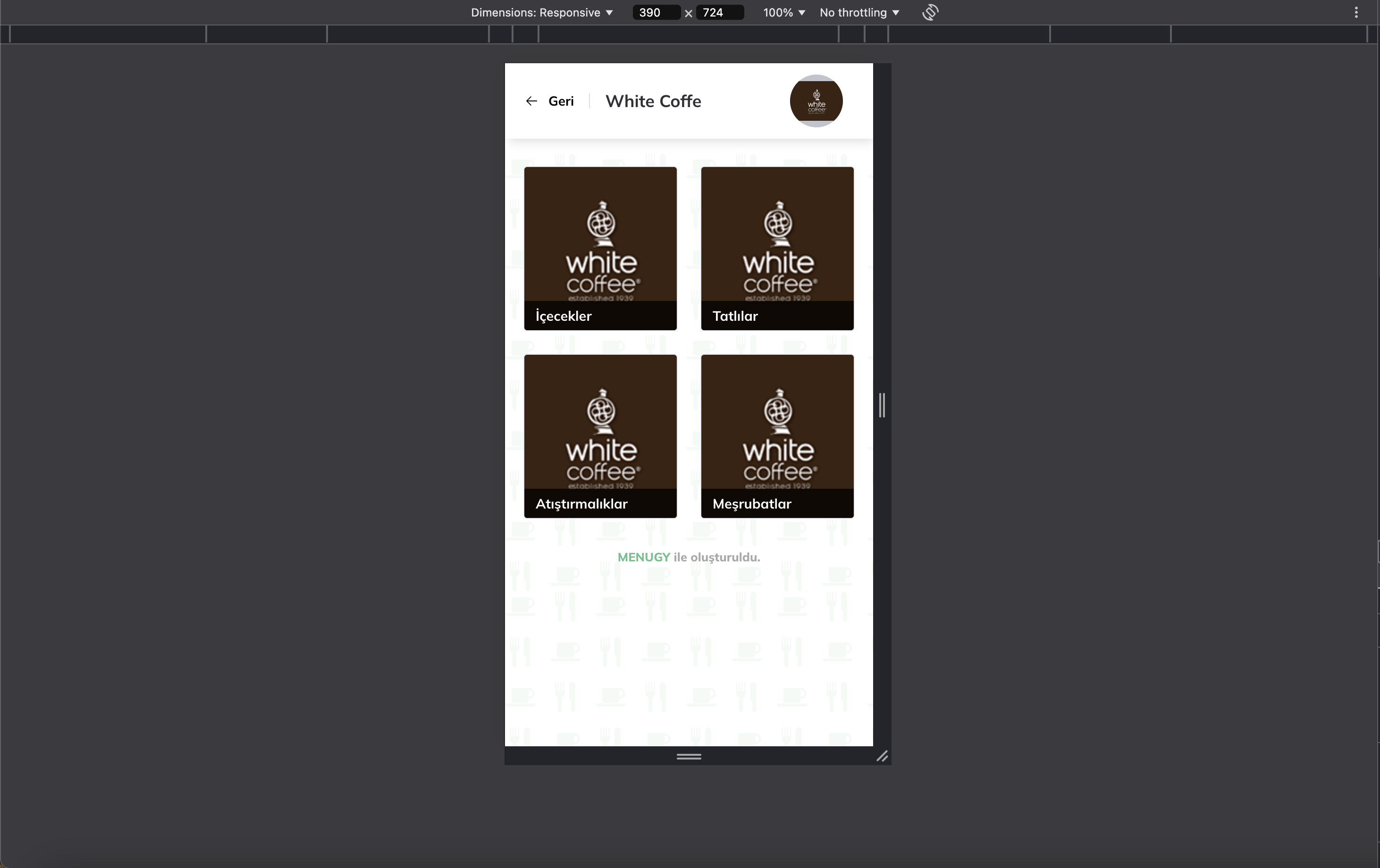The image size is (1380, 868).
Task: Go back using the Geri label
Action: [x=561, y=101]
